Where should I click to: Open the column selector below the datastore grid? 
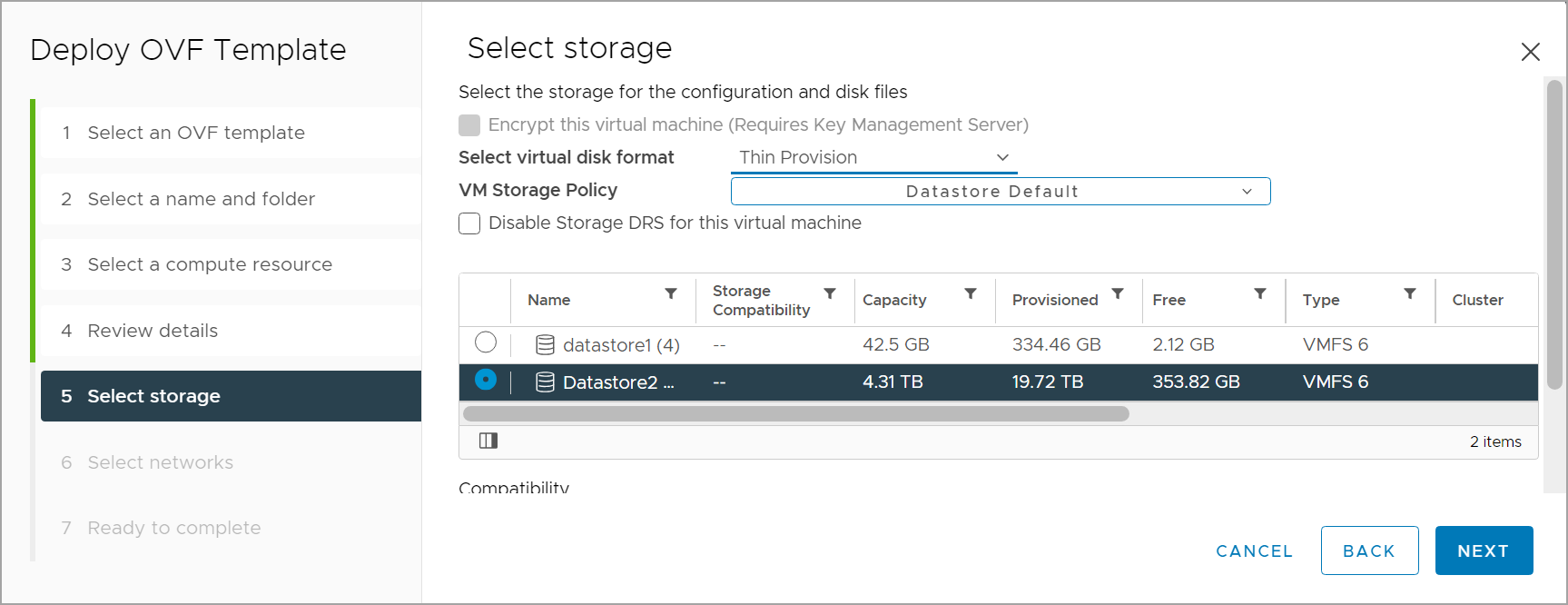click(x=488, y=441)
